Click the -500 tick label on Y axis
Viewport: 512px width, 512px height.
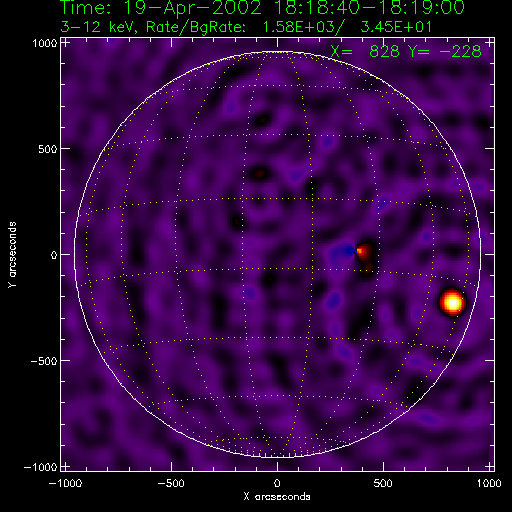[44, 361]
